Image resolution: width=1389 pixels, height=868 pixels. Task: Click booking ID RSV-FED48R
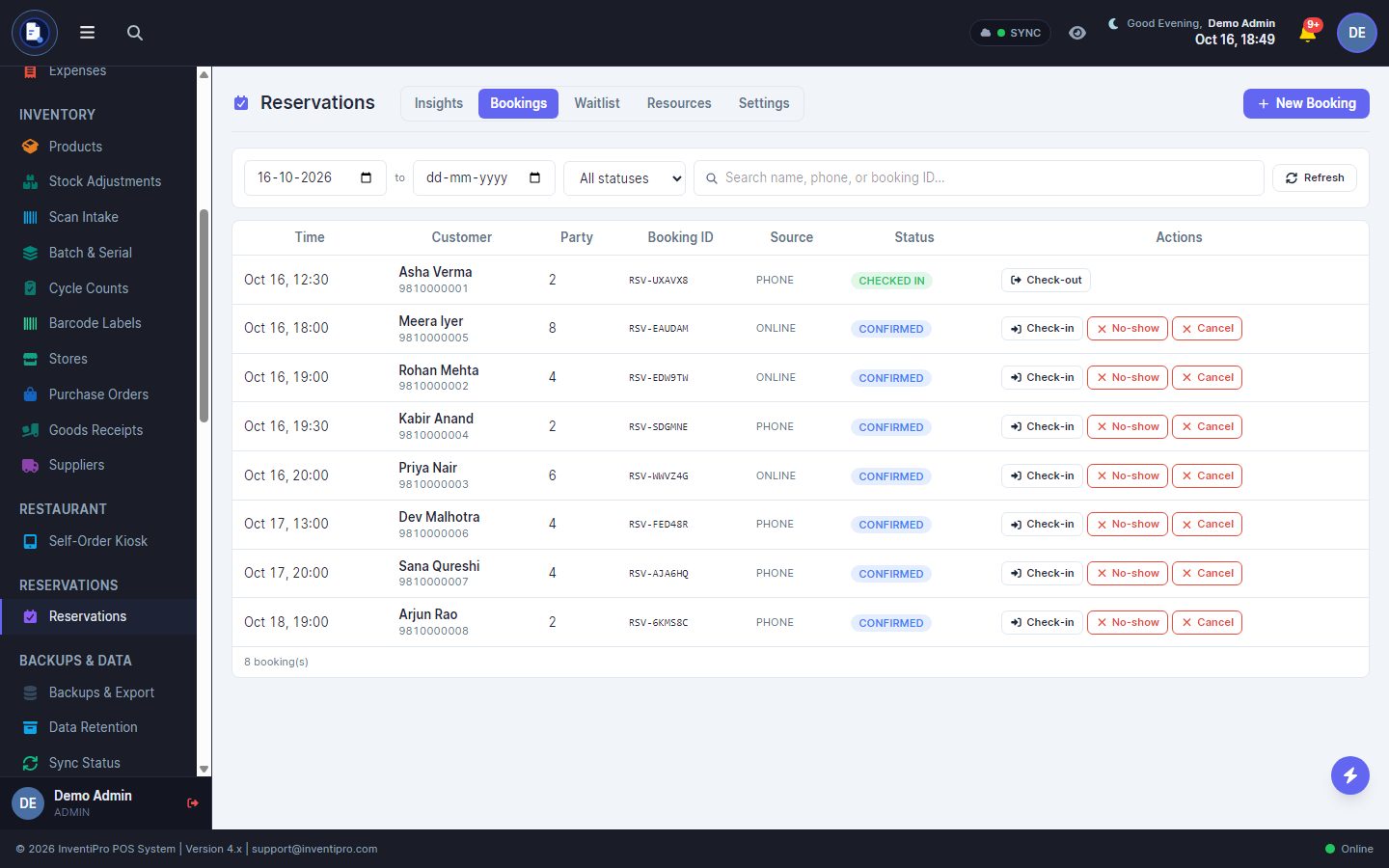pos(659,525)
